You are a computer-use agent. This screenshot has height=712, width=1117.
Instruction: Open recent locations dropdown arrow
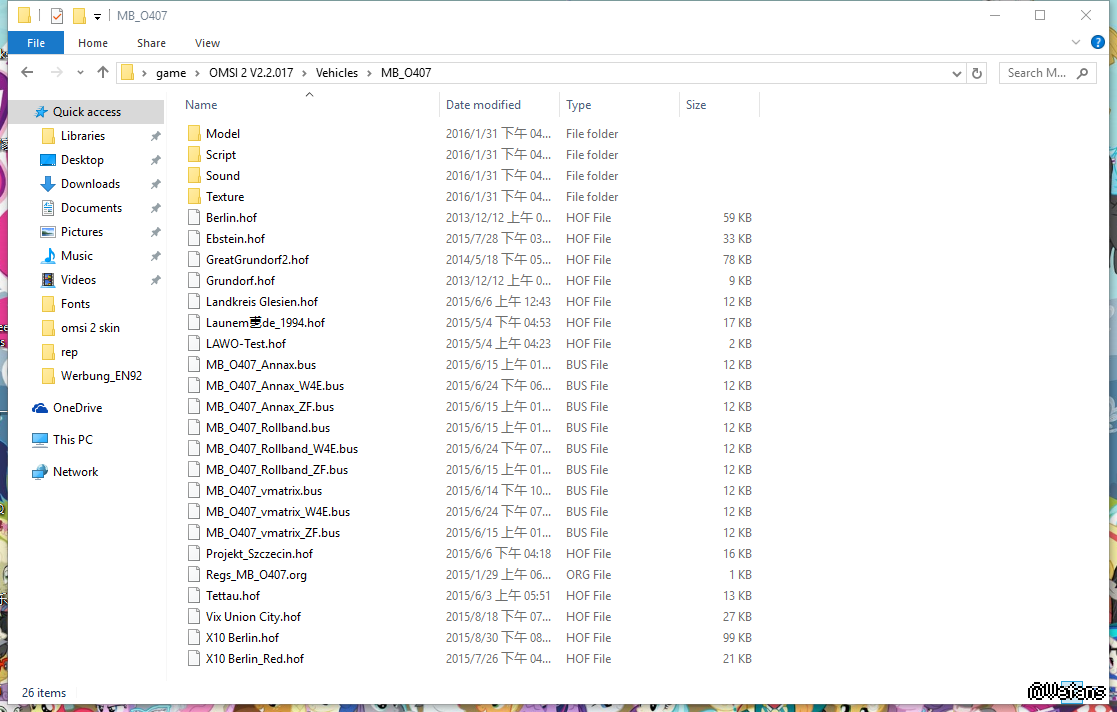click(x=80, y=73)
